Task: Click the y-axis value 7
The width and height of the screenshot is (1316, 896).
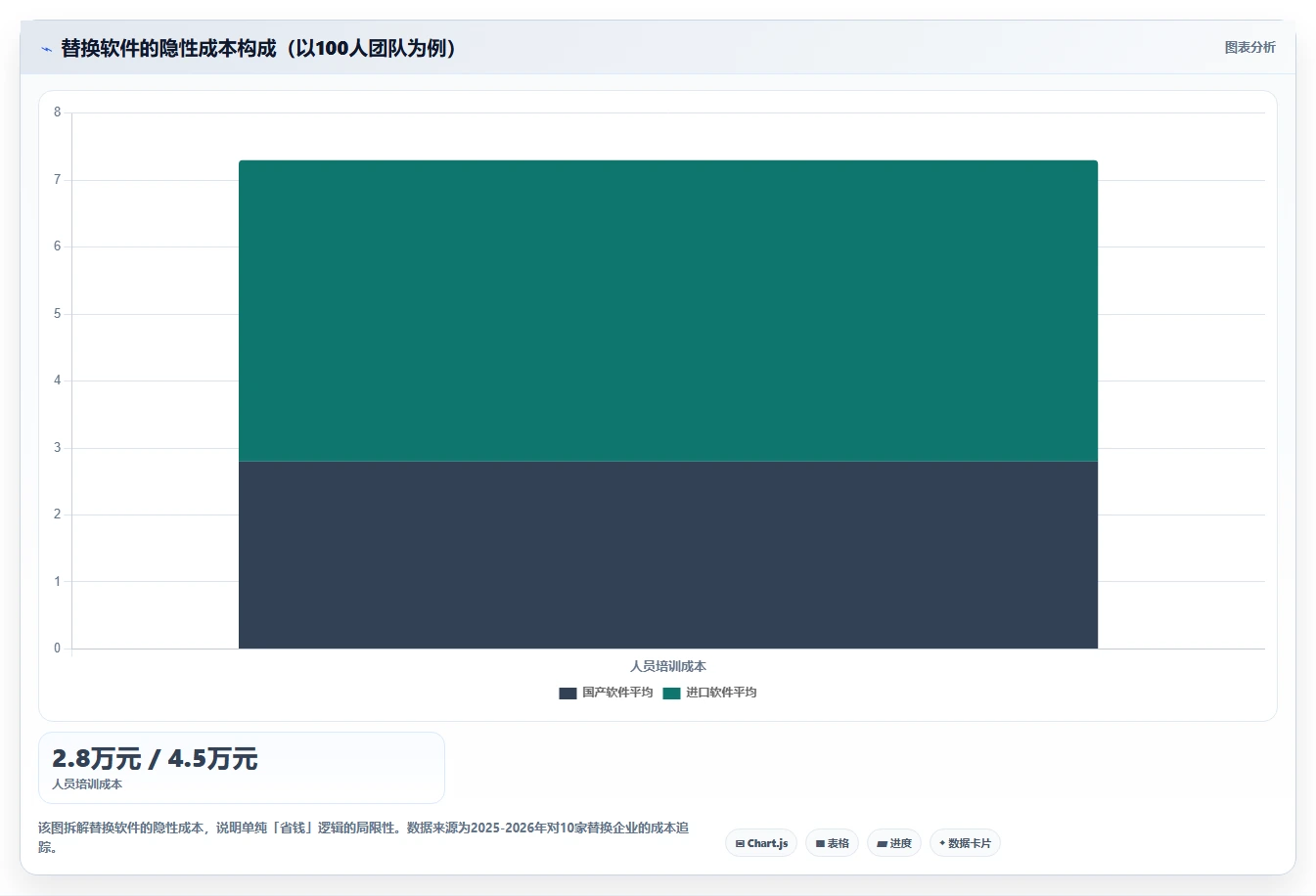Action: click(57, 180)
